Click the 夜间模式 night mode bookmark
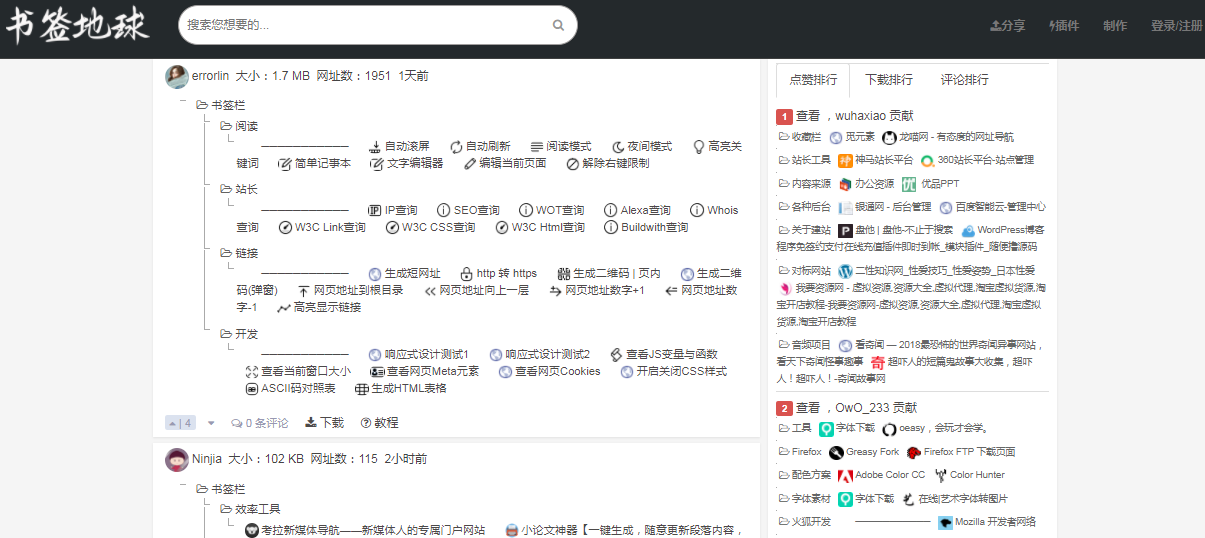 pyautogui.click(x=641, y=146)
